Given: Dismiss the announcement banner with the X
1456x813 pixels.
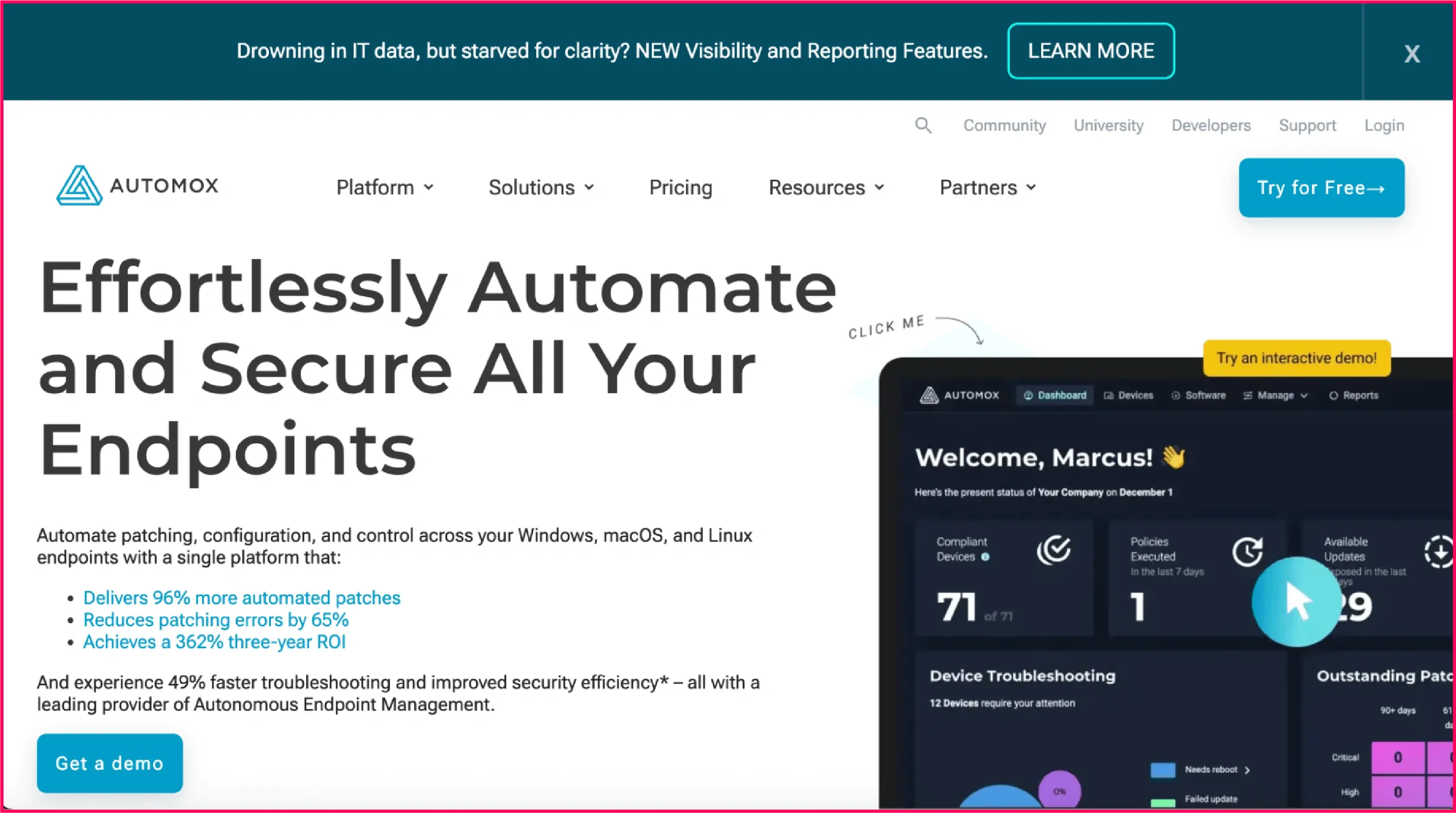Looking at the screenshot, I should tap(1411, 53).
